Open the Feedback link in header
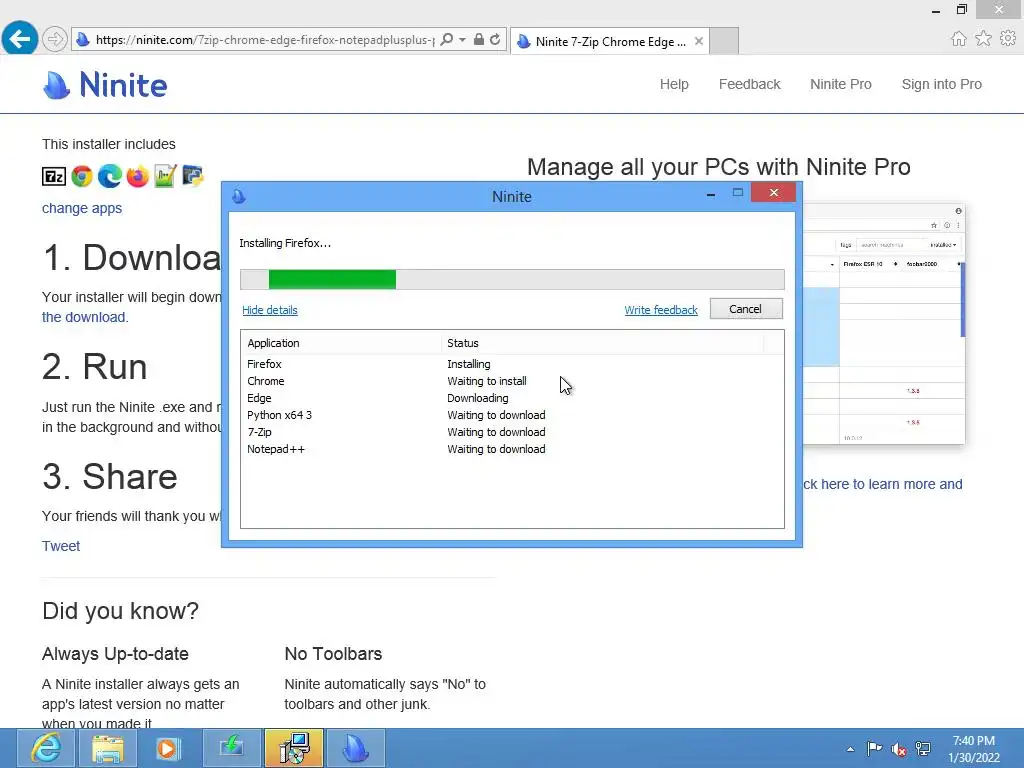1024x768 pixels. [749, 84]
